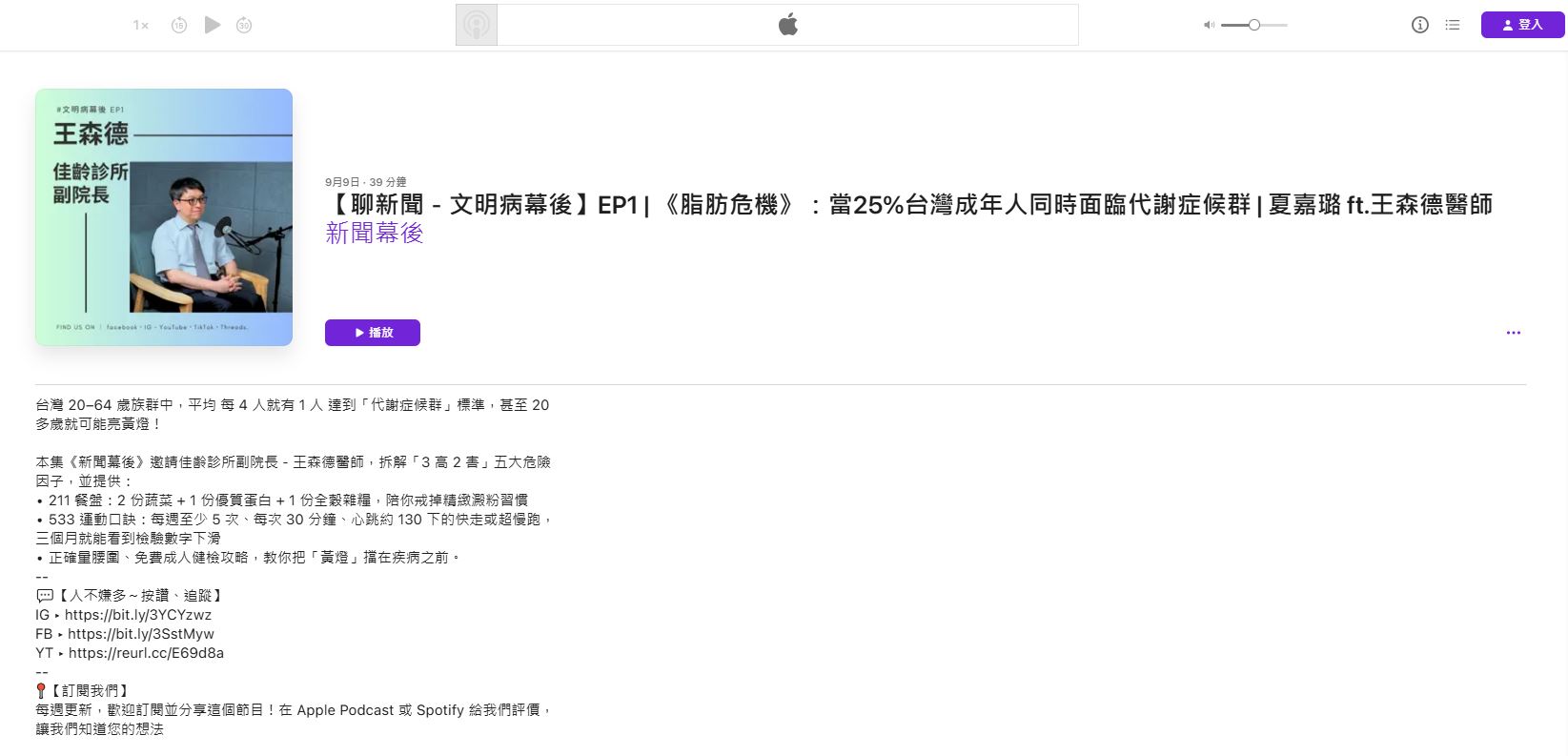Click the episode title starting 【聊新聞
This screenshot has width=1568, height=756.
[908, 205]
